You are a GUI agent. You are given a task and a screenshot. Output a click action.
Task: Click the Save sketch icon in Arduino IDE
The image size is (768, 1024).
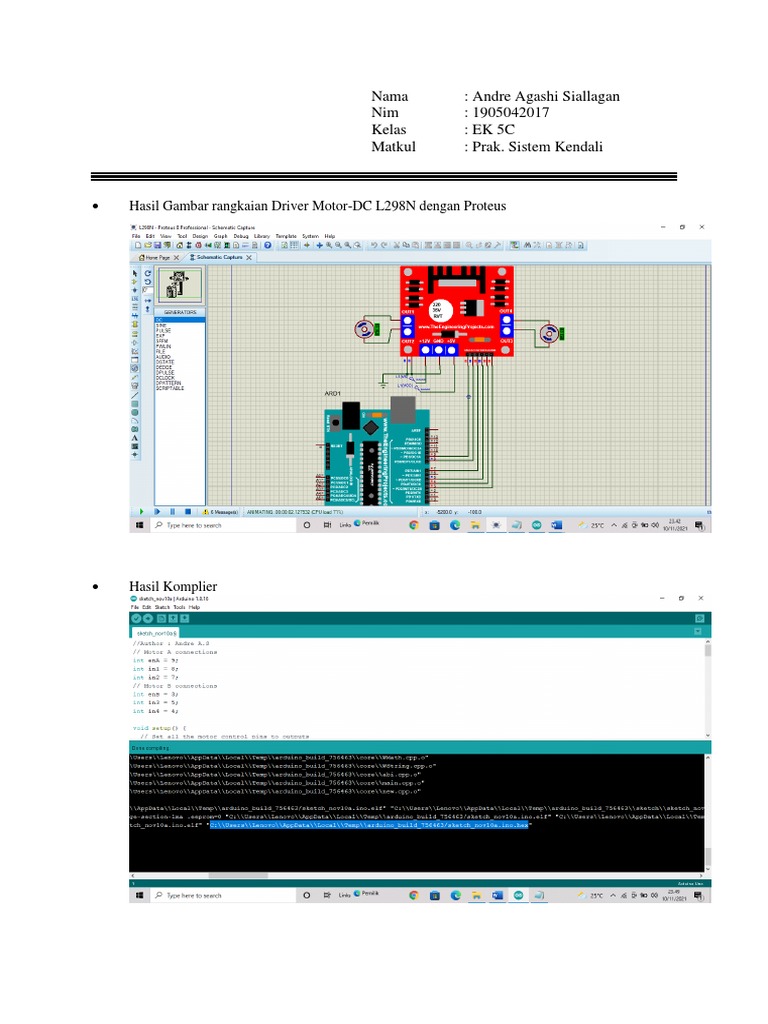(x=185, y=618)
